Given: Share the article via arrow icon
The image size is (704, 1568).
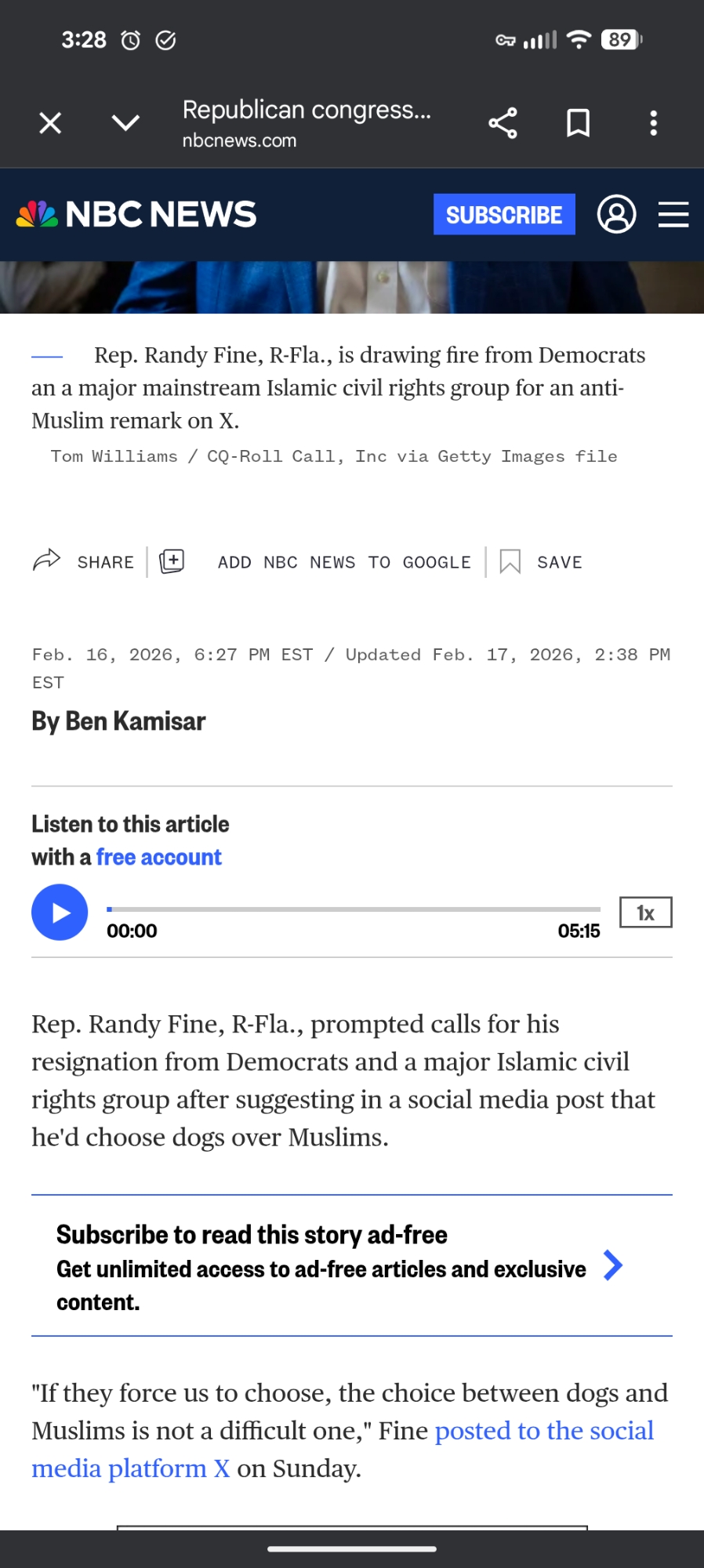Looking at the screenshot, I should point(47,561).
